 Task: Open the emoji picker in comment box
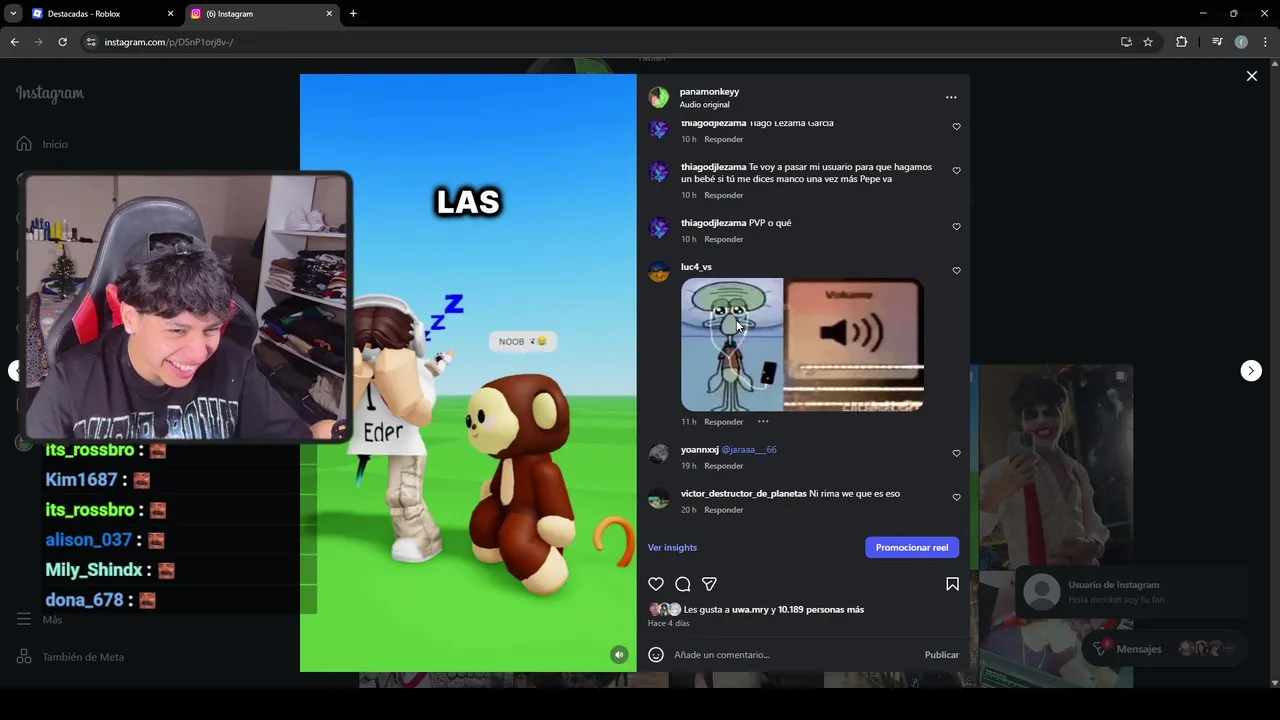[656, 655]
